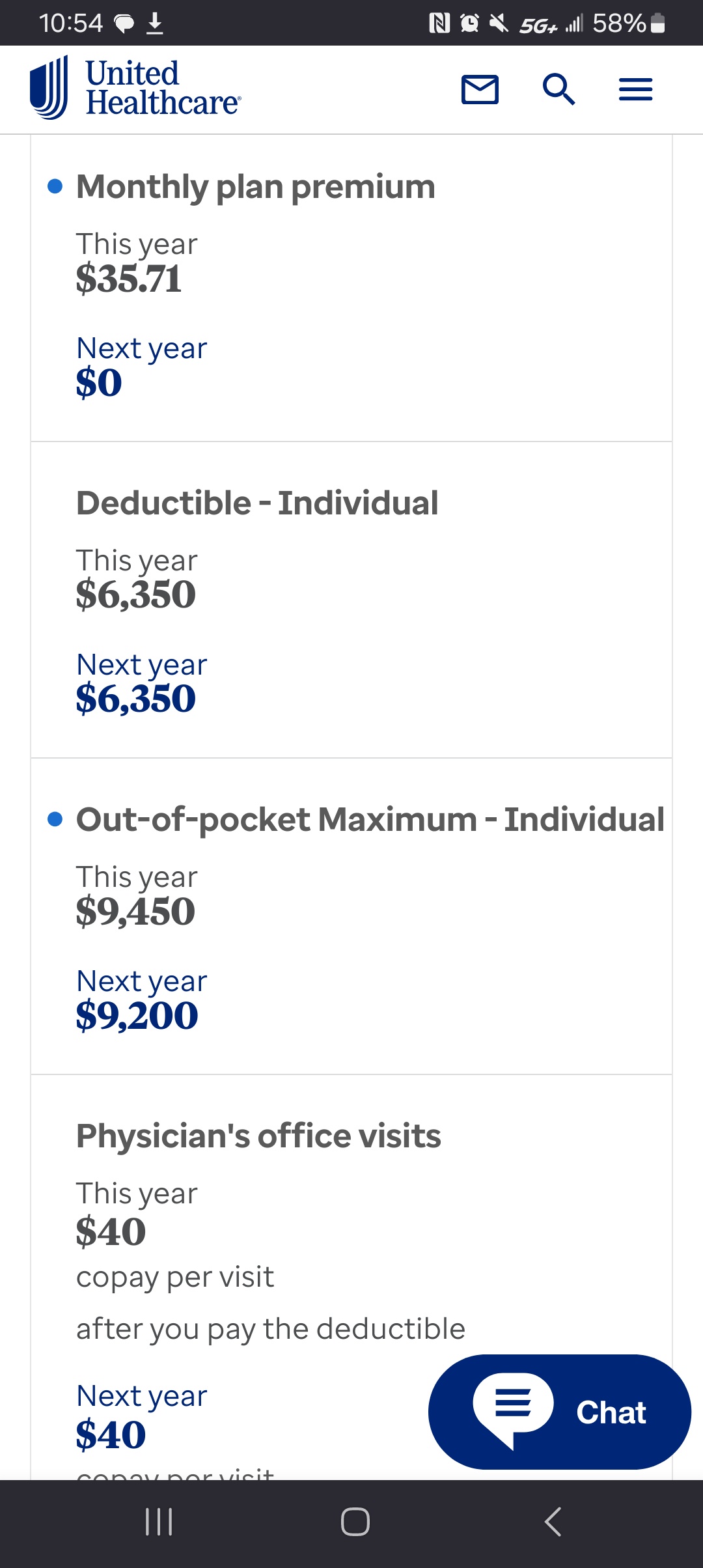Tap Android home button
This screenshot has width=703, height=1568.
tap(355, 1522)
